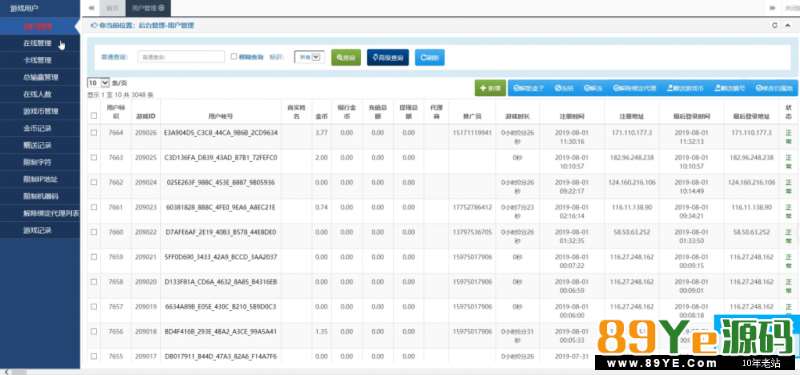
Task: Click the left tab-scroll arrow icon
Action: (x=91, y=8)
